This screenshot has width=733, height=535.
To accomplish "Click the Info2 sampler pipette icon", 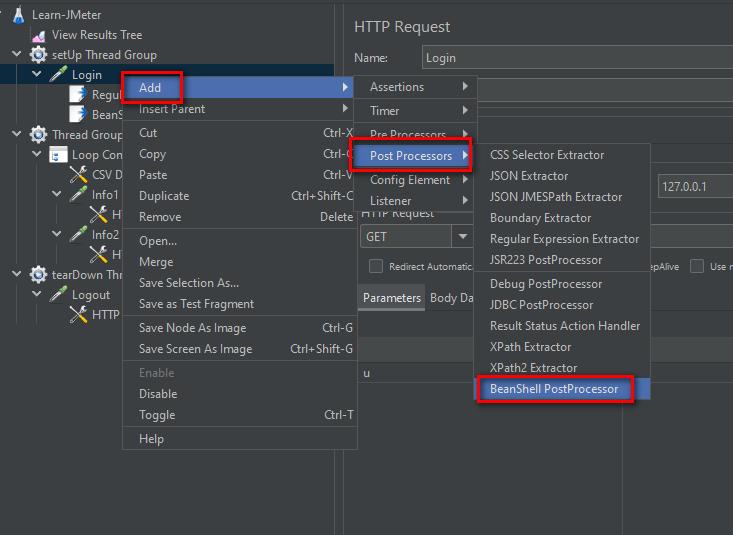I will tap(78, 234).
